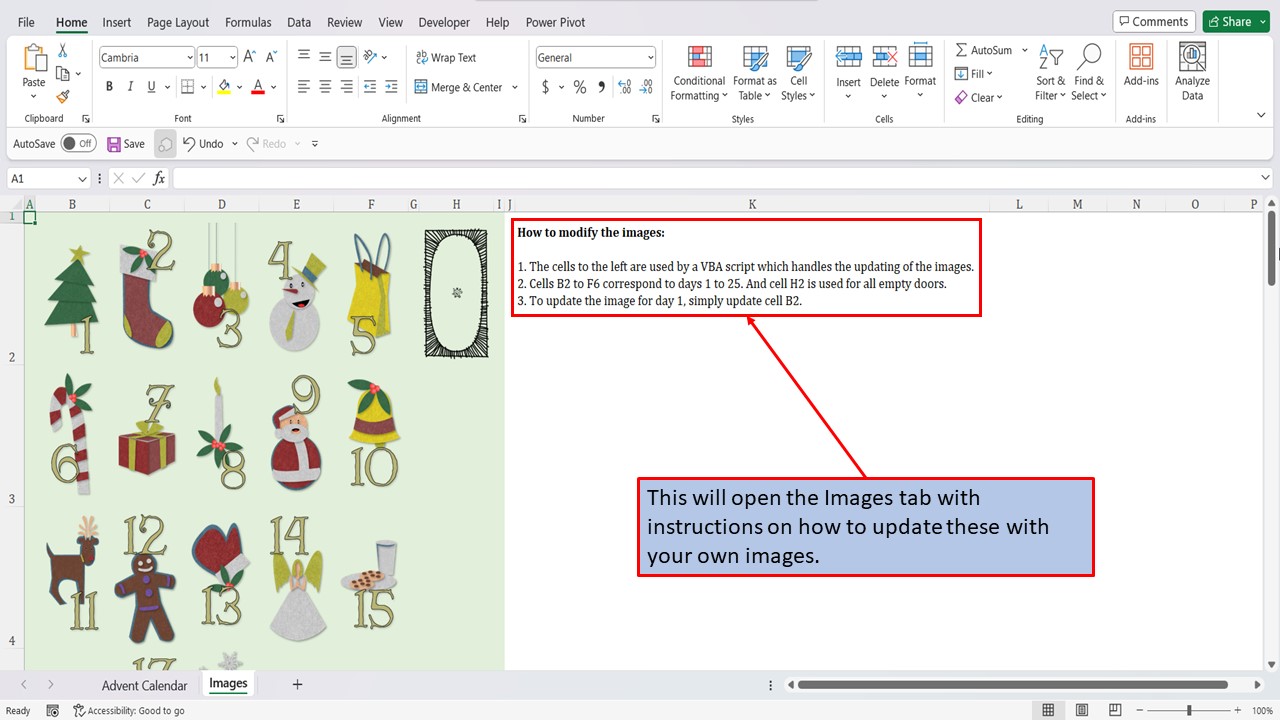
Task: Open Conditional Formatting options
Action: click(698, 72)
